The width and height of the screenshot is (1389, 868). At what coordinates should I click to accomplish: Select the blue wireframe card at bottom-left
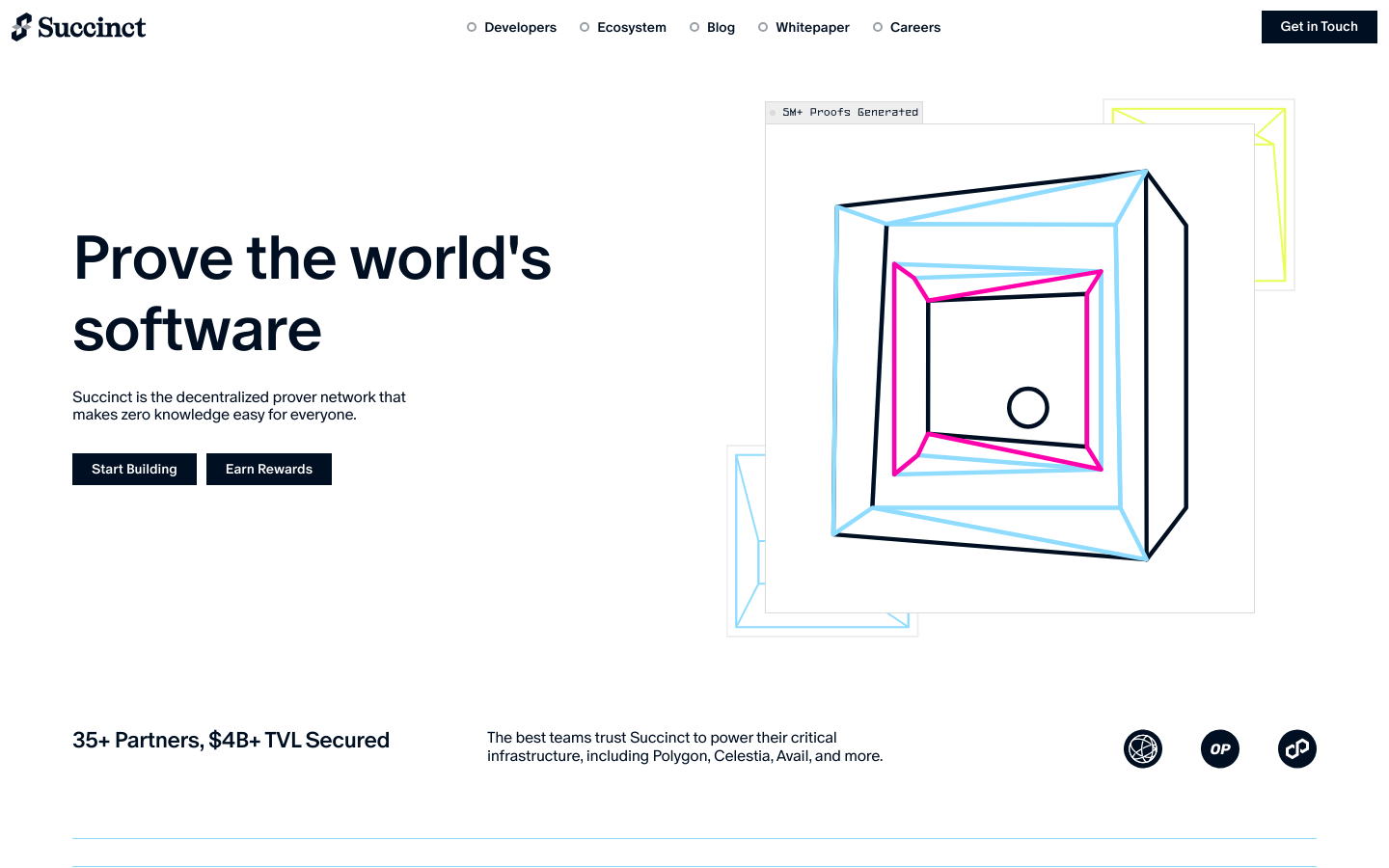[747, 540]
